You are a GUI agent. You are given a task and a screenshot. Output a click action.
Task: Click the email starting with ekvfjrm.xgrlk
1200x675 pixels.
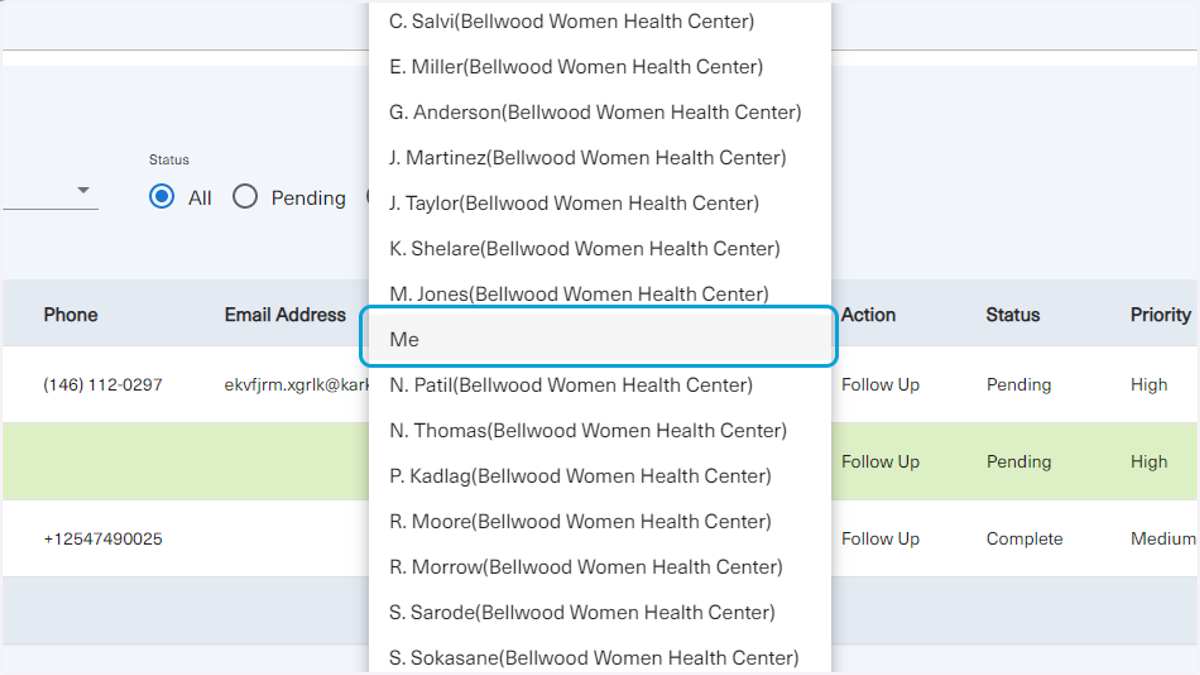[297, 385]
